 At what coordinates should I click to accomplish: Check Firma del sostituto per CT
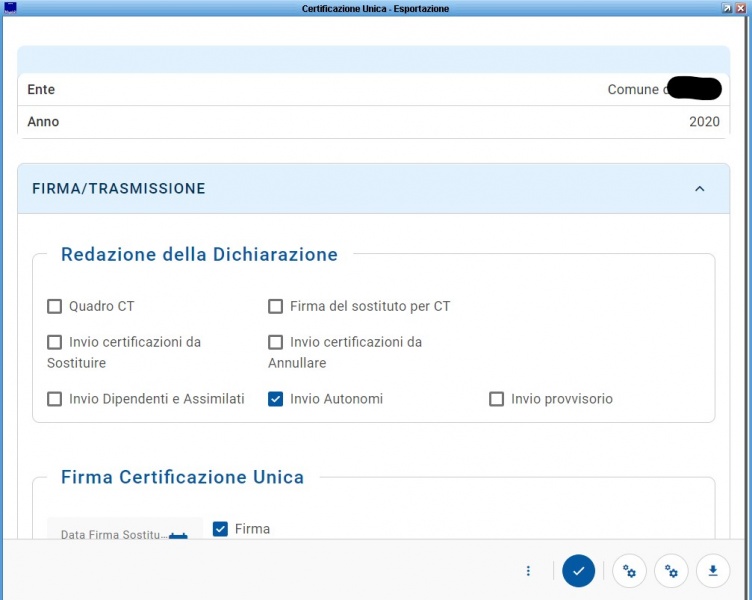pos(276,306)
